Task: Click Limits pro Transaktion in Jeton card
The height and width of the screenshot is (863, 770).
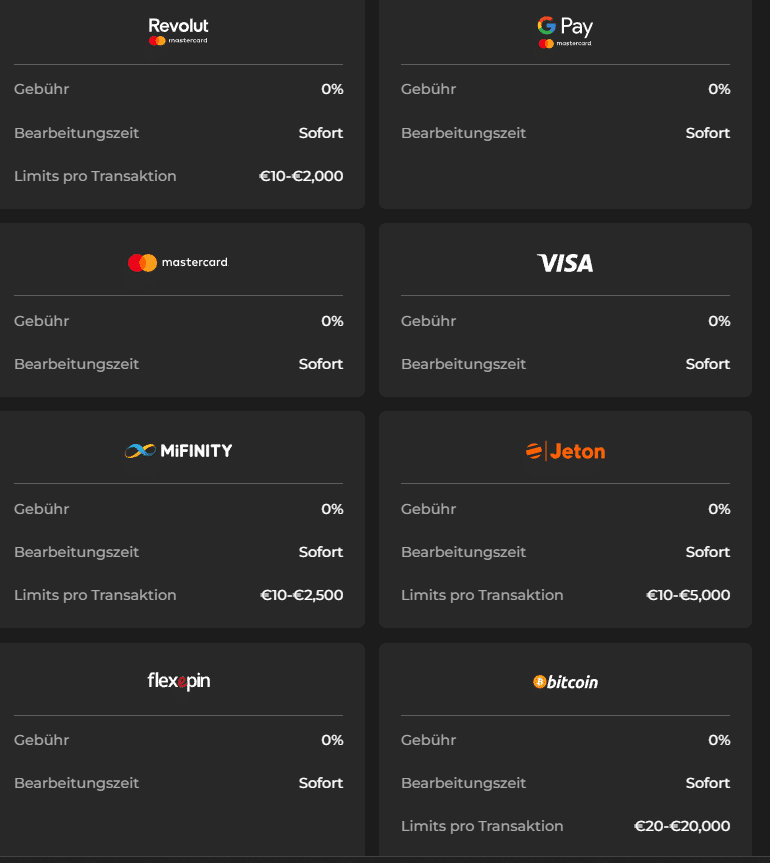Action: click(x=482, y=595)
